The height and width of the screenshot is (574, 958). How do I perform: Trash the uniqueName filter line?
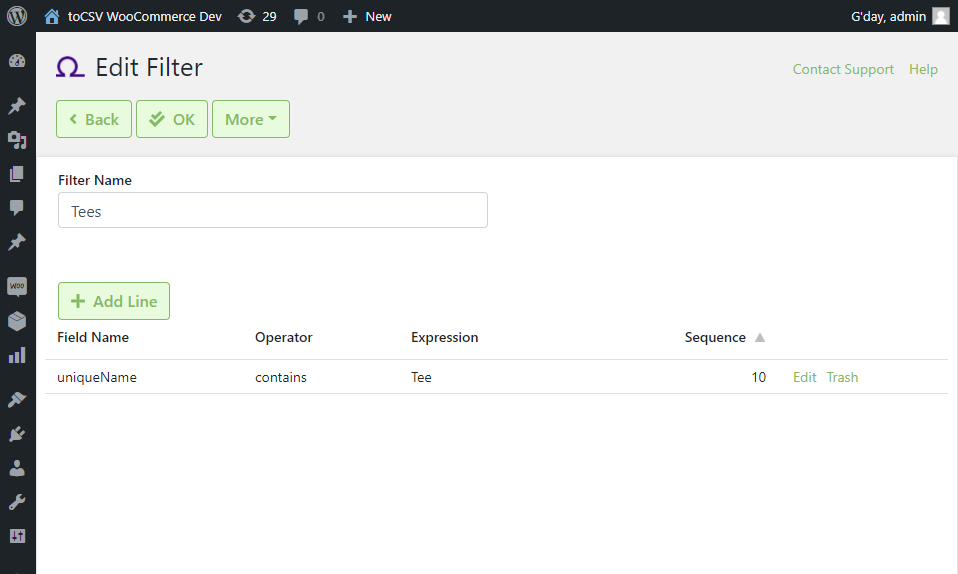pos(842,377)
